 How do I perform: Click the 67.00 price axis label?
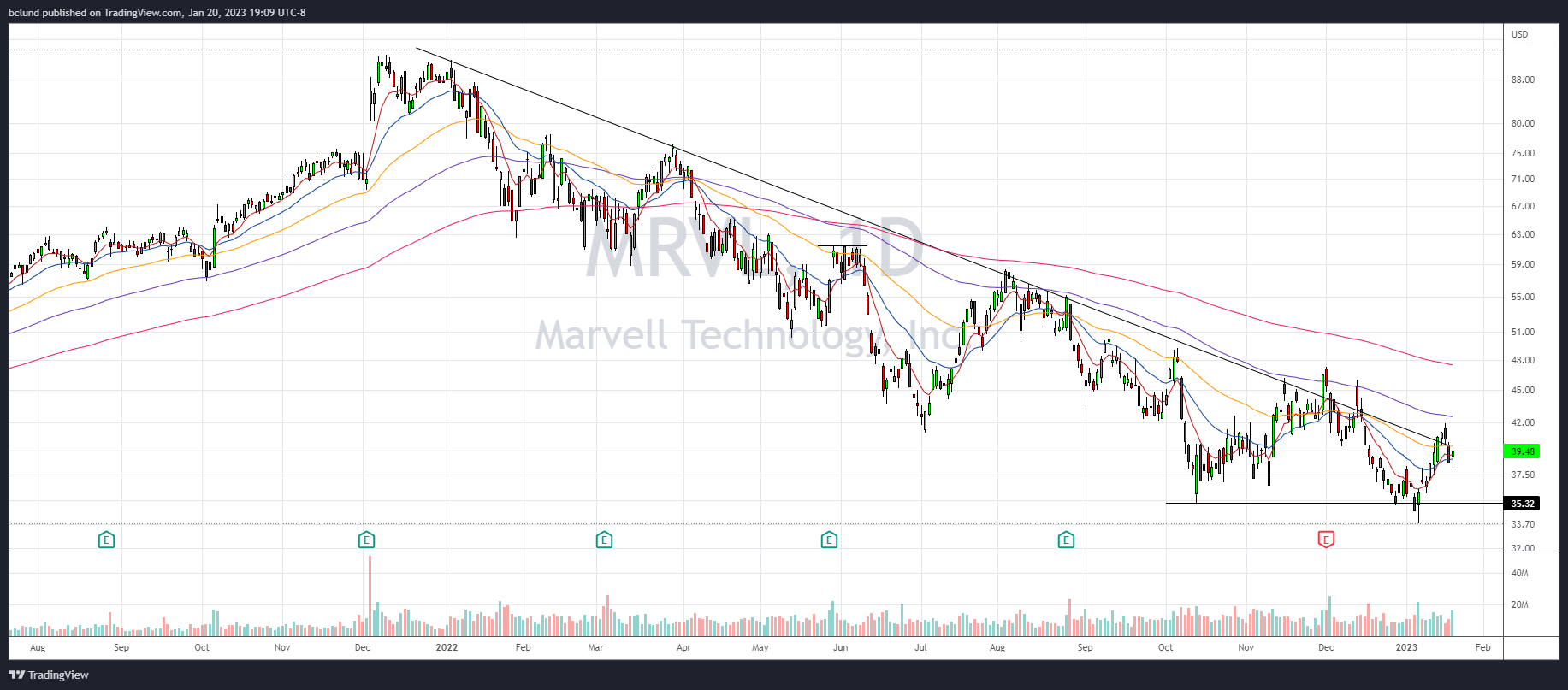(1523, 206)
